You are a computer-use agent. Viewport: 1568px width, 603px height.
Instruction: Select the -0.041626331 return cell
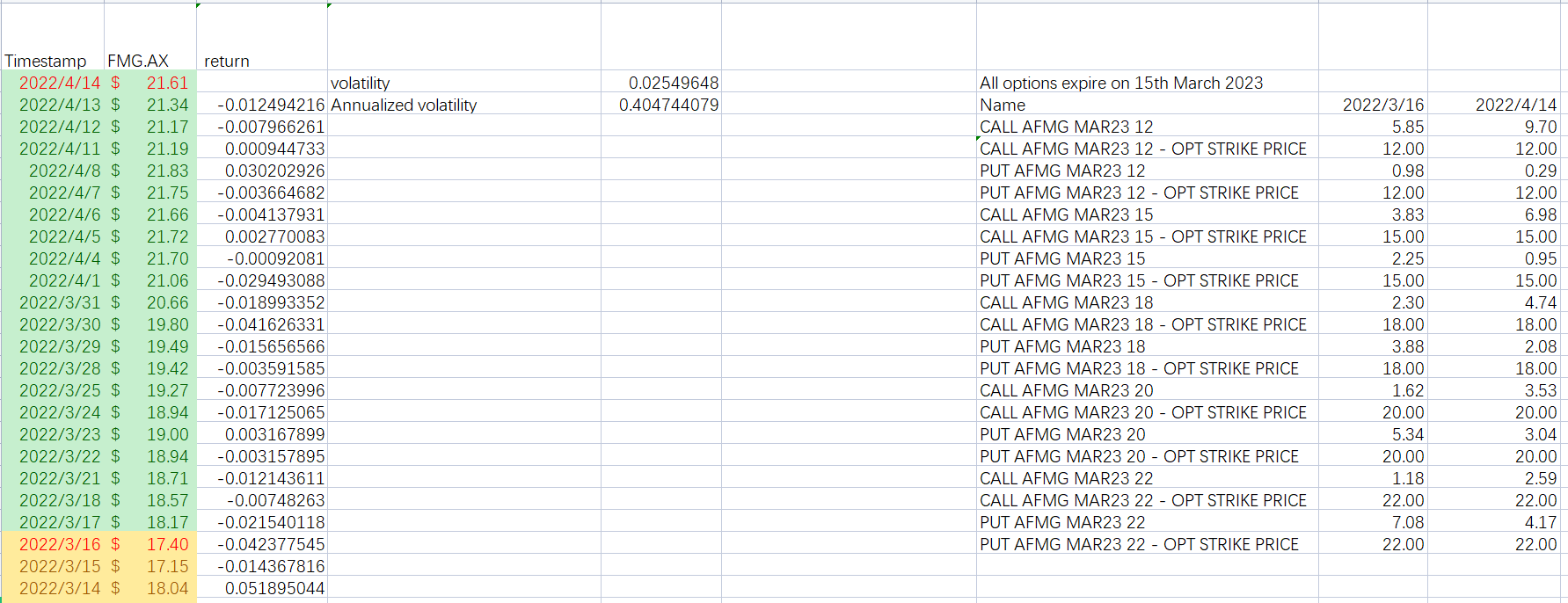262,324
